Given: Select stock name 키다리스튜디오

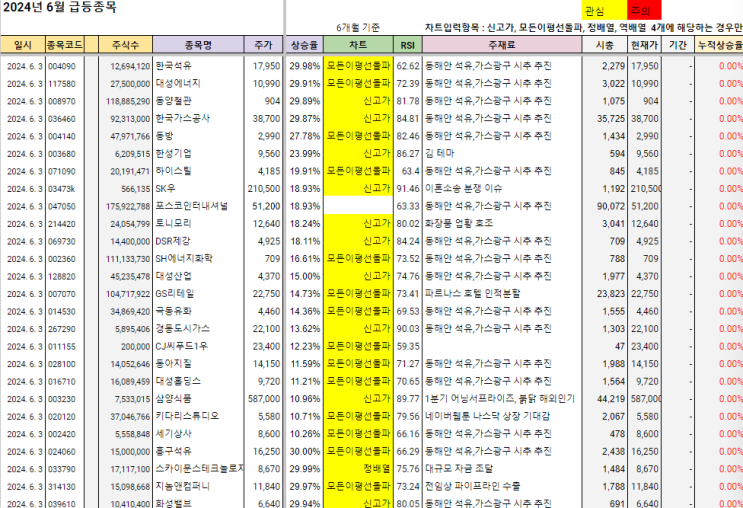Looking at the screenshot, I should point(187,417).
